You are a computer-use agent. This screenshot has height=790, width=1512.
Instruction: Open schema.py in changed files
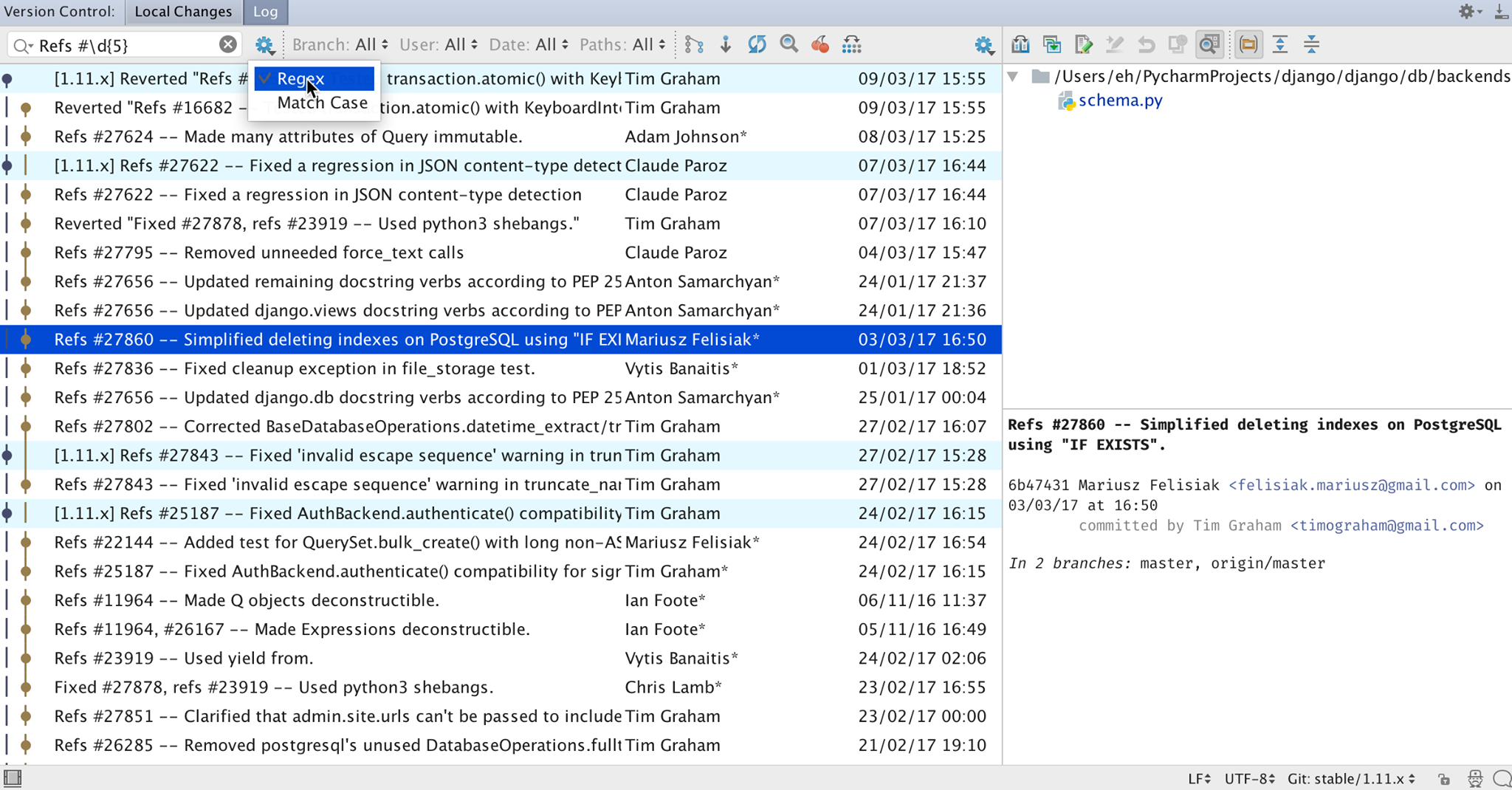(x=1120, y=100)
